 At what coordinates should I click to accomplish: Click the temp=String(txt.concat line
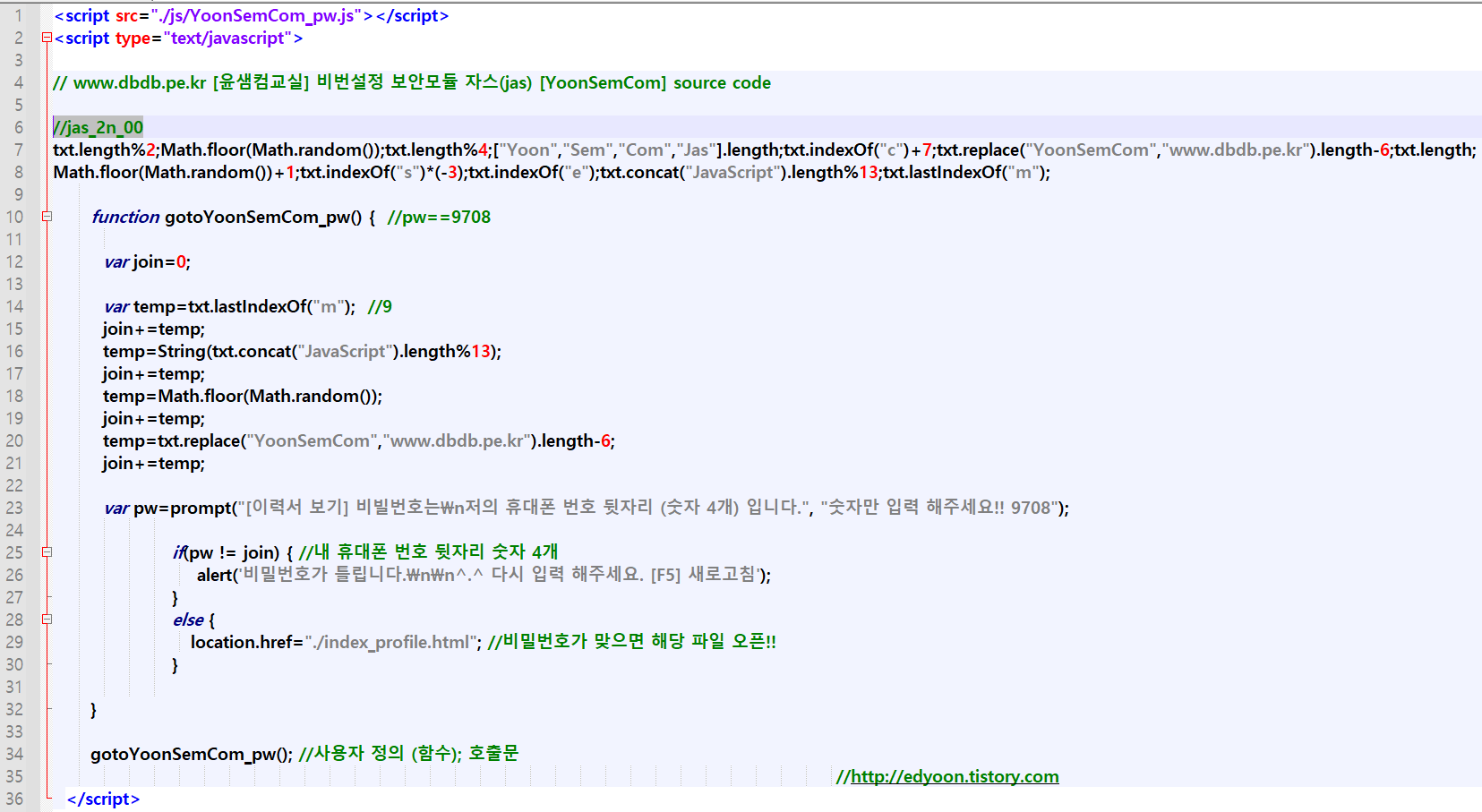(x=302, y=351)
